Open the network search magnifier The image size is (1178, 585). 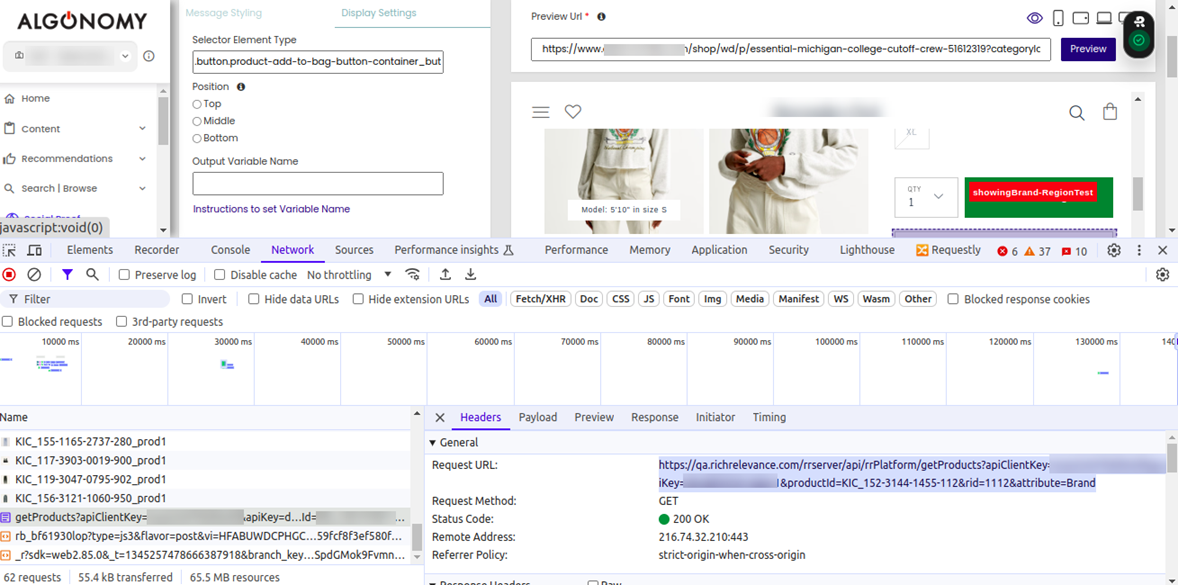pos(92,274)
